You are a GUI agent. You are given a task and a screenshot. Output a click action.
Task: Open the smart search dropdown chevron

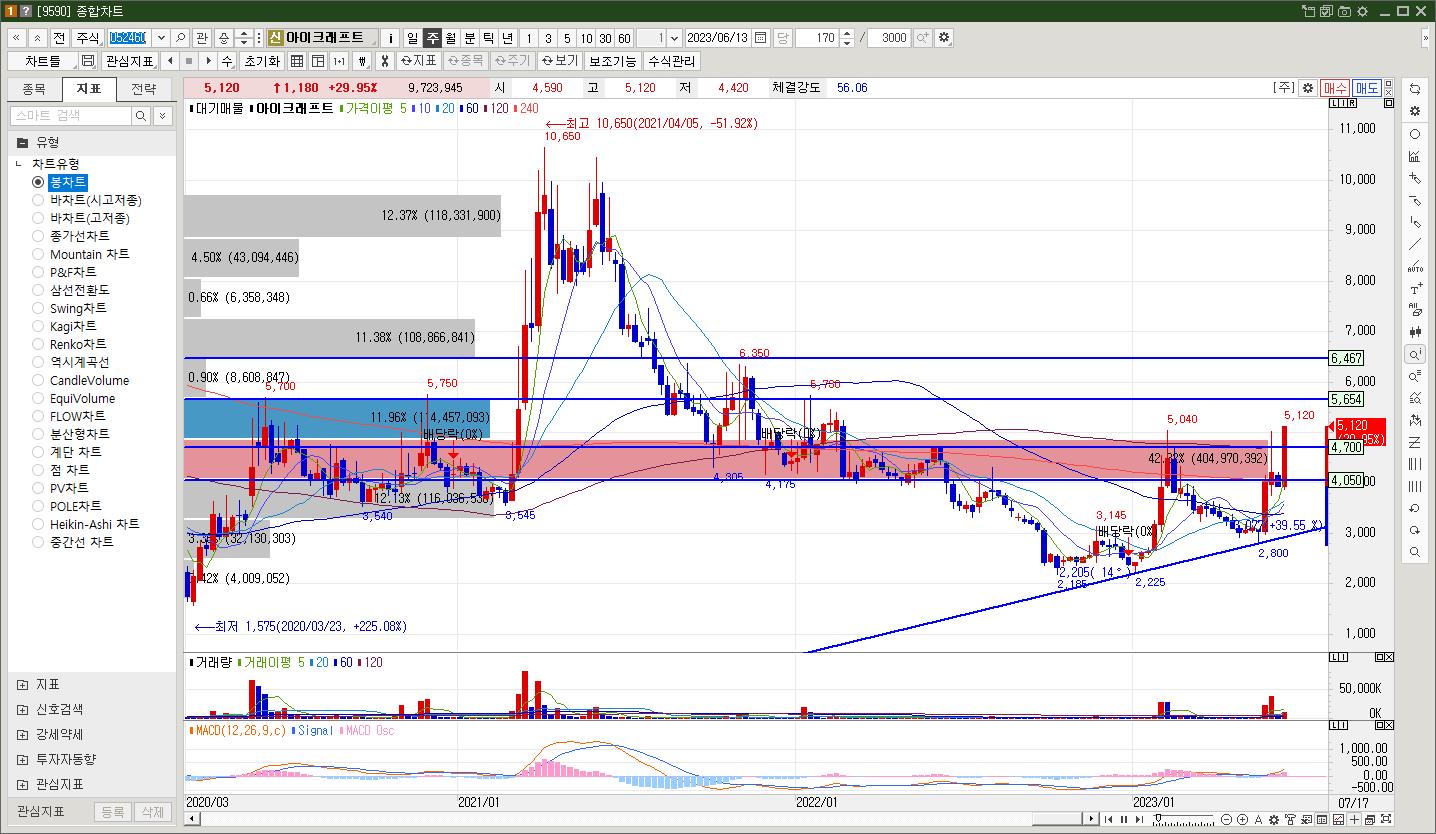tap(165, 116)
